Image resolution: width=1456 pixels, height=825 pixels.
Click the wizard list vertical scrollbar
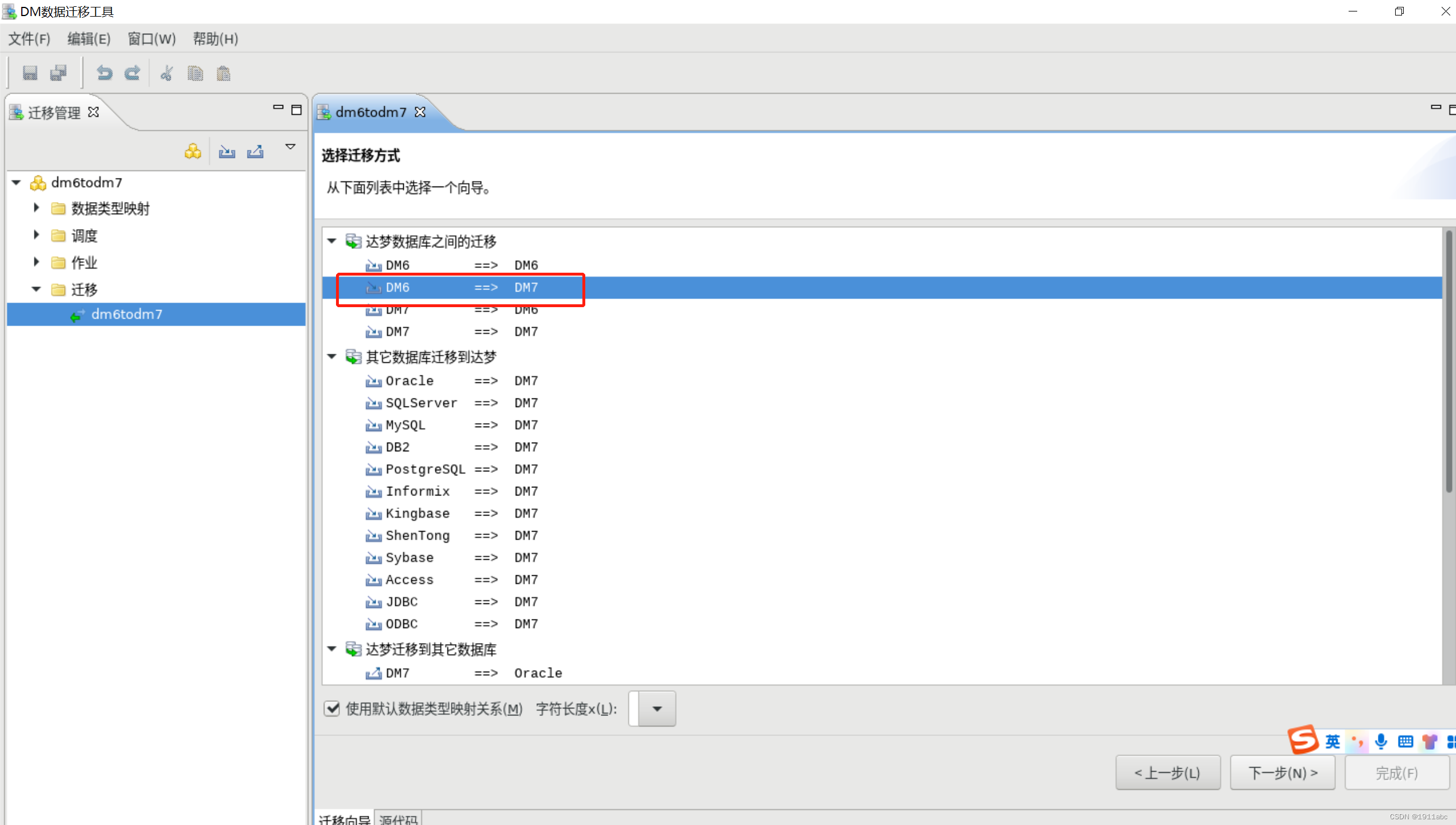coord(1449,362)
